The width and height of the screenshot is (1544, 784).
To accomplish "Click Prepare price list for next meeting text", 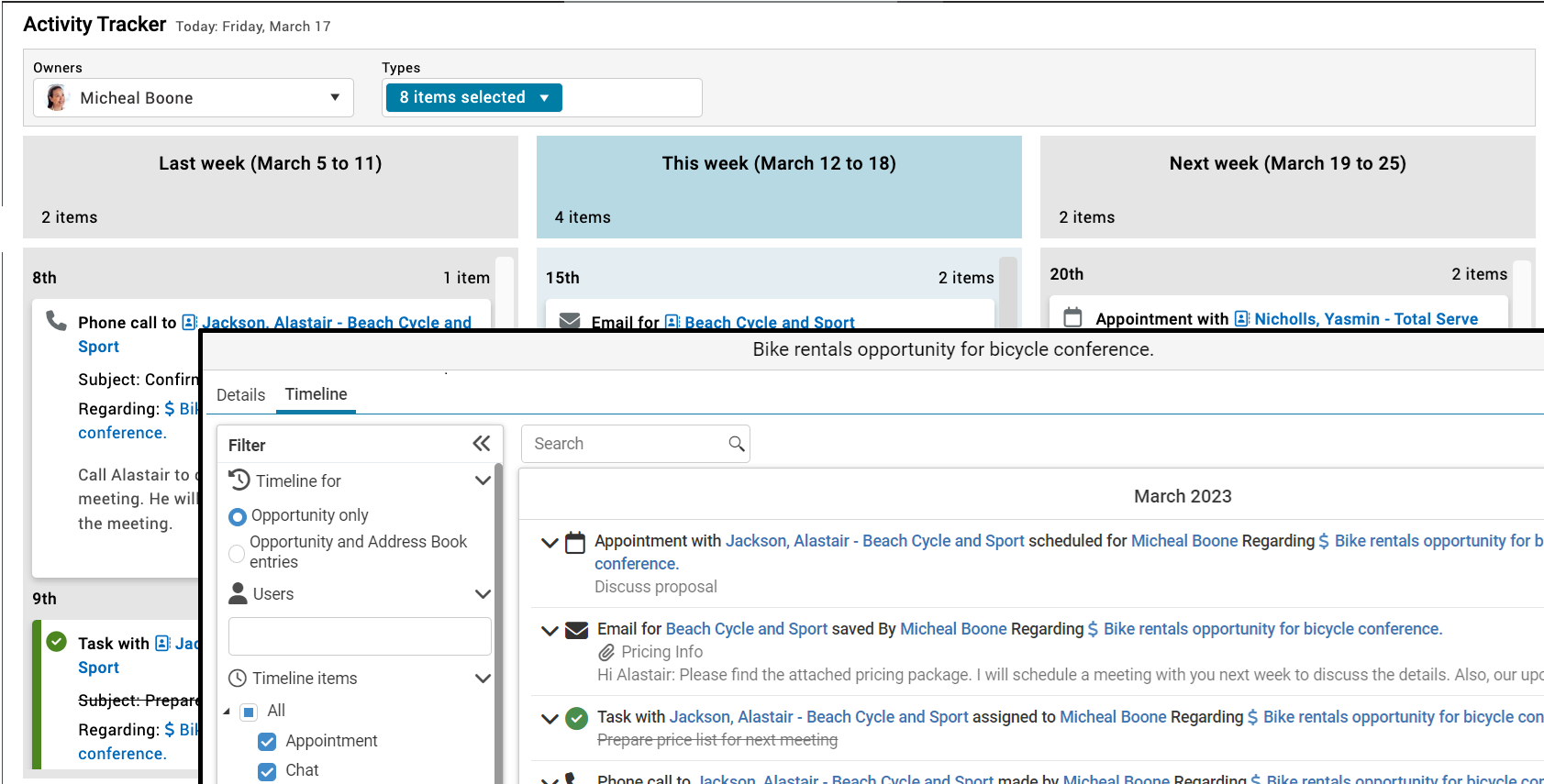I will pos(717,740).
